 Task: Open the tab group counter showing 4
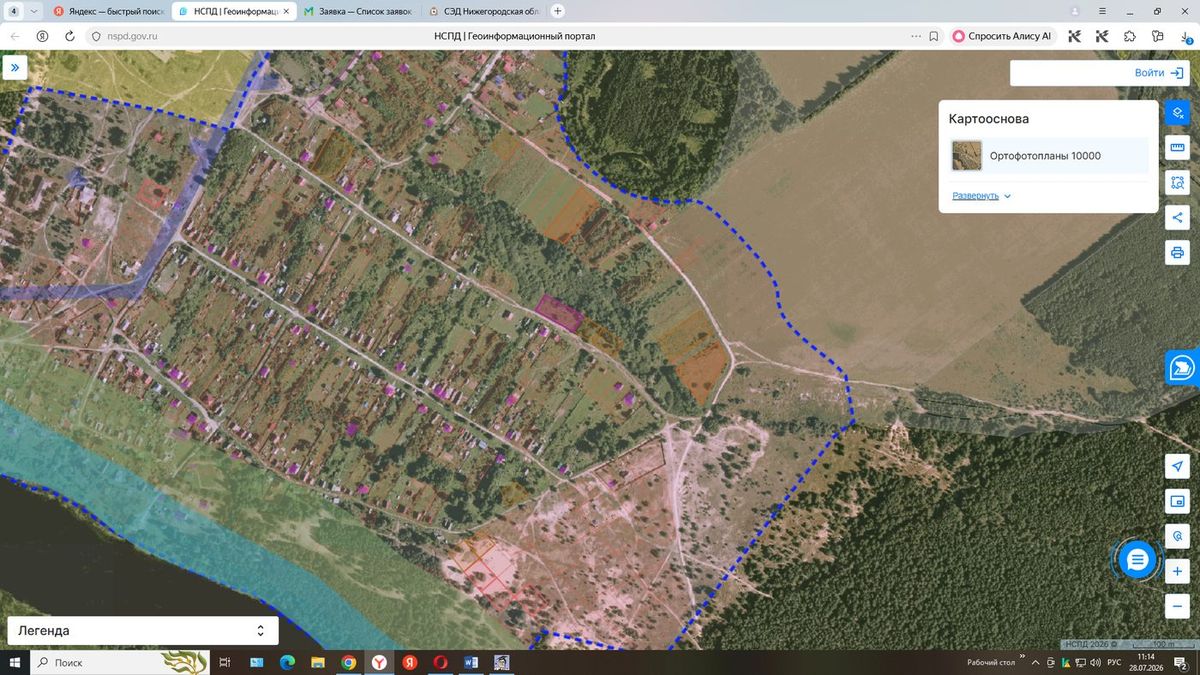tap(14, 11)
